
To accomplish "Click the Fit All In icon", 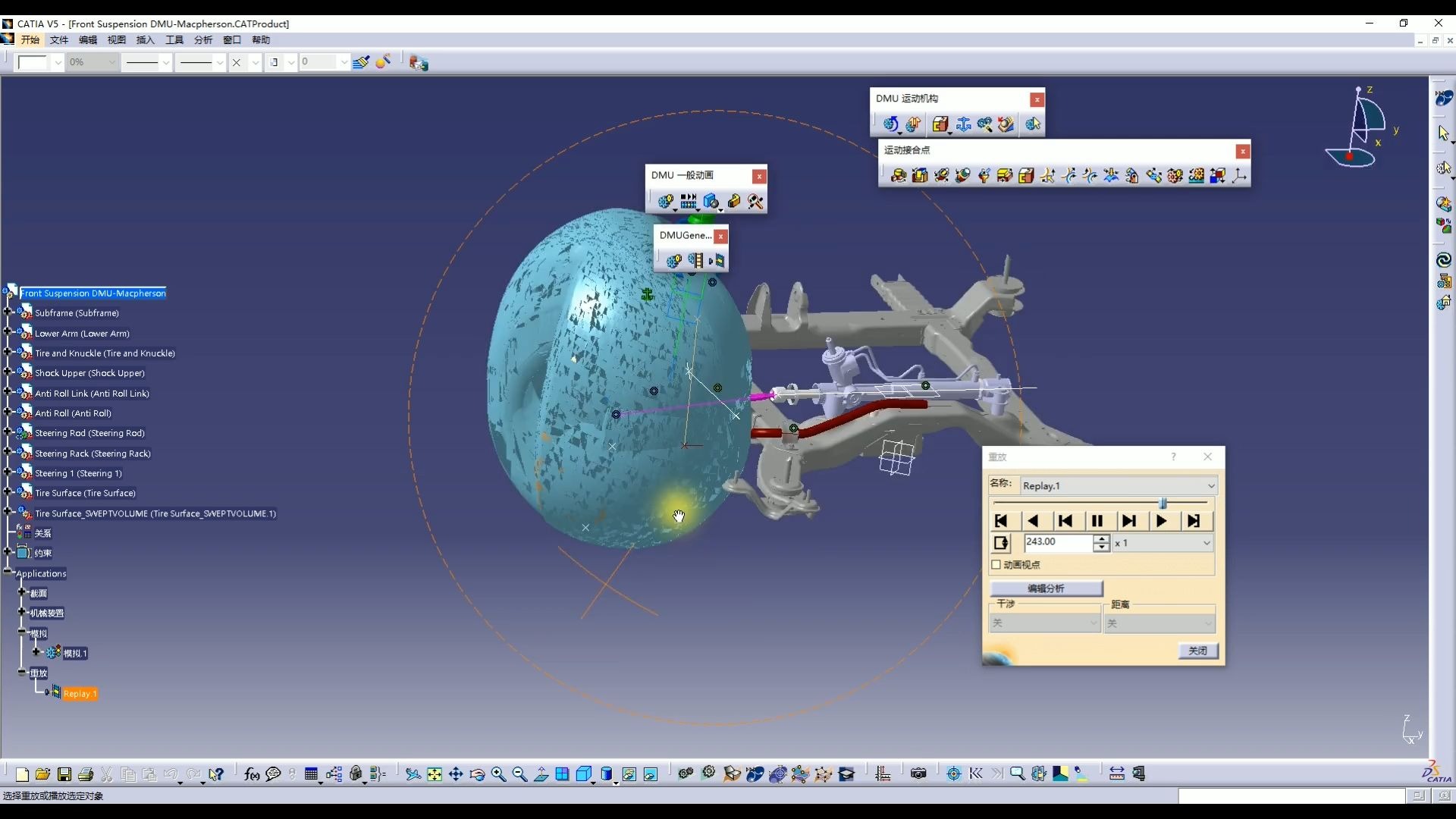I will pyautogui.click(x=435, y=774).
